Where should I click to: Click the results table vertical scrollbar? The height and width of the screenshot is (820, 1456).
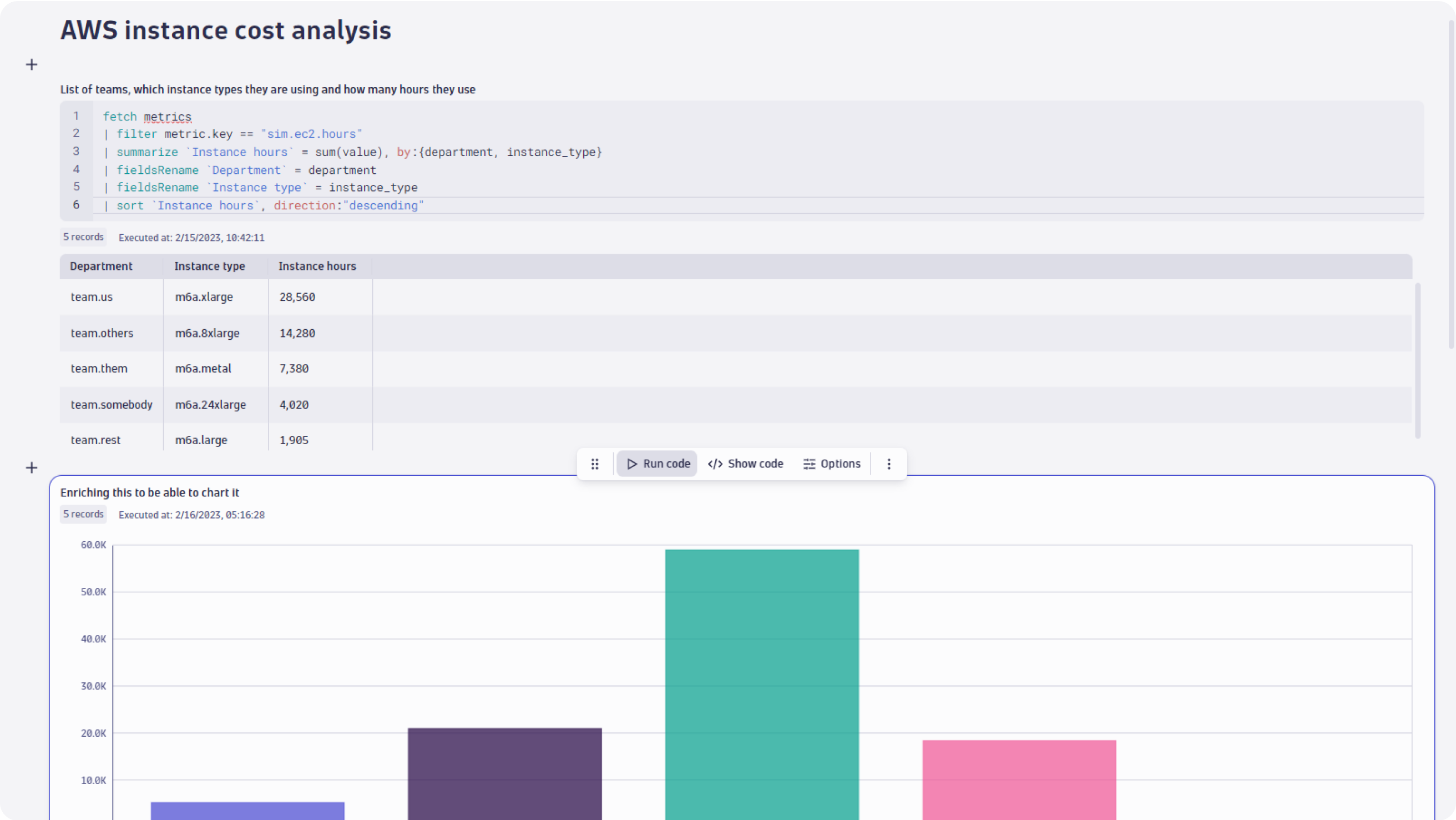(1418, 361)
